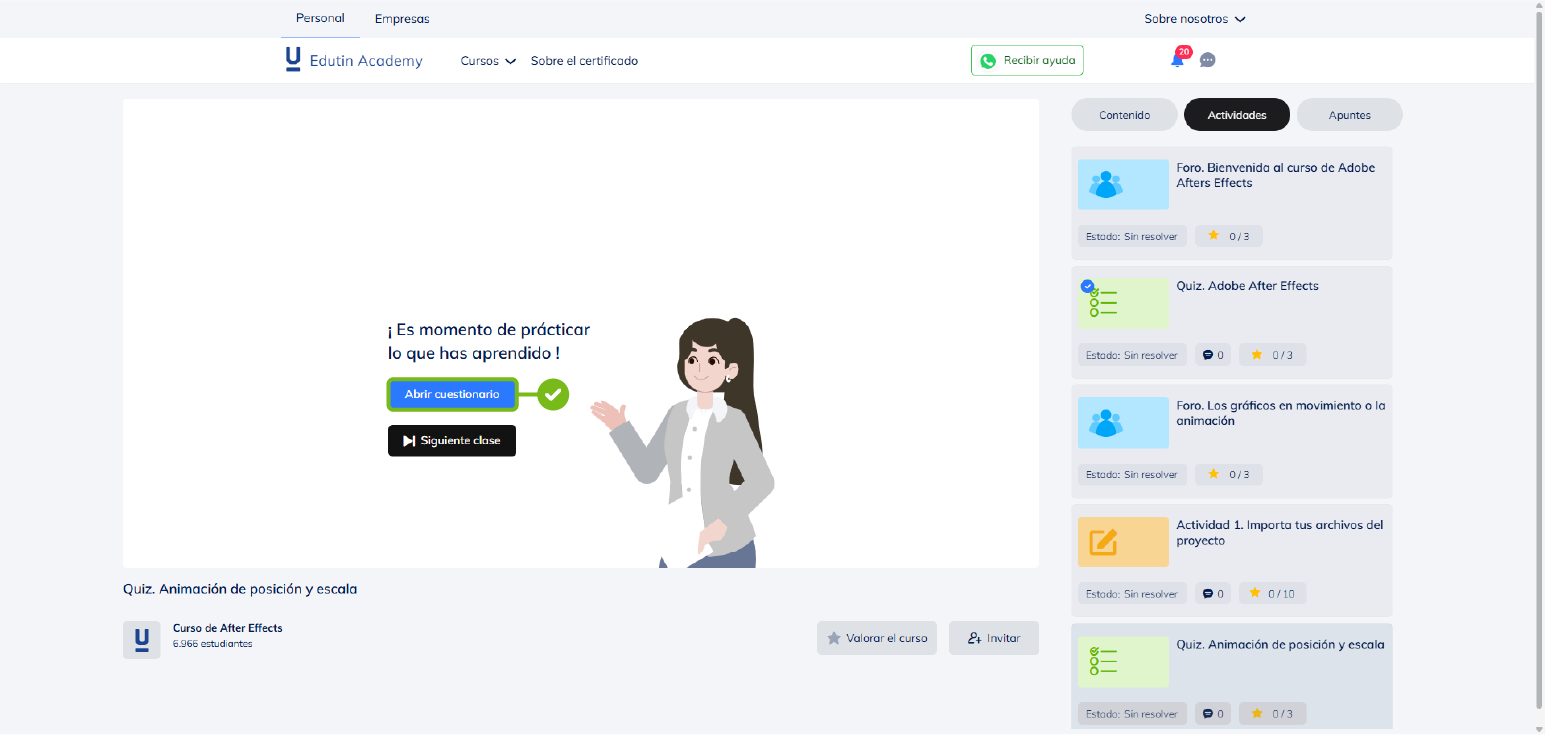
Task: Click the forum thumbnail for Bienvenida al curso
Action: (x=1123, y=184)
